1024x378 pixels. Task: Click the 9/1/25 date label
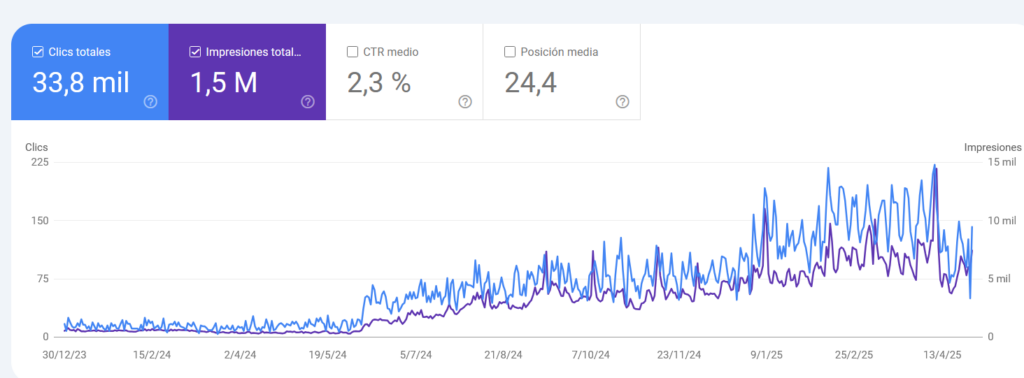(766, 356)
